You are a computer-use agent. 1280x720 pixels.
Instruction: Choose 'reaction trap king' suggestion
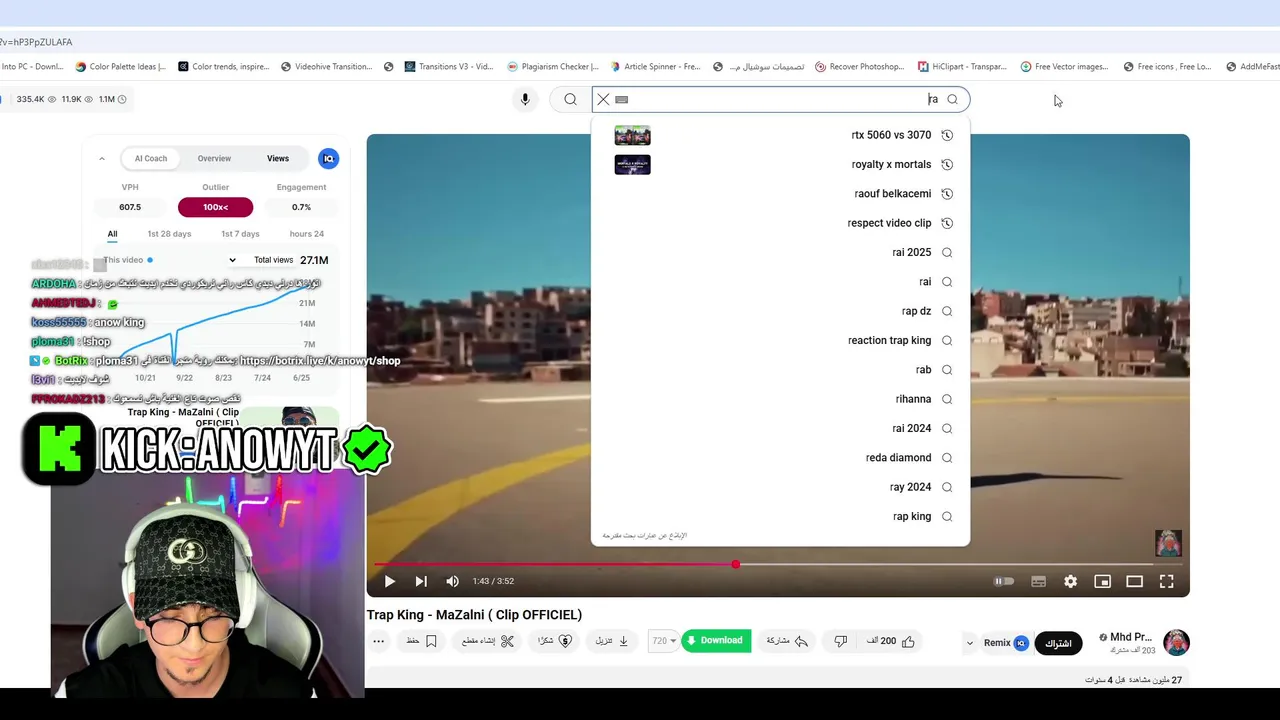tap(781, 340)
